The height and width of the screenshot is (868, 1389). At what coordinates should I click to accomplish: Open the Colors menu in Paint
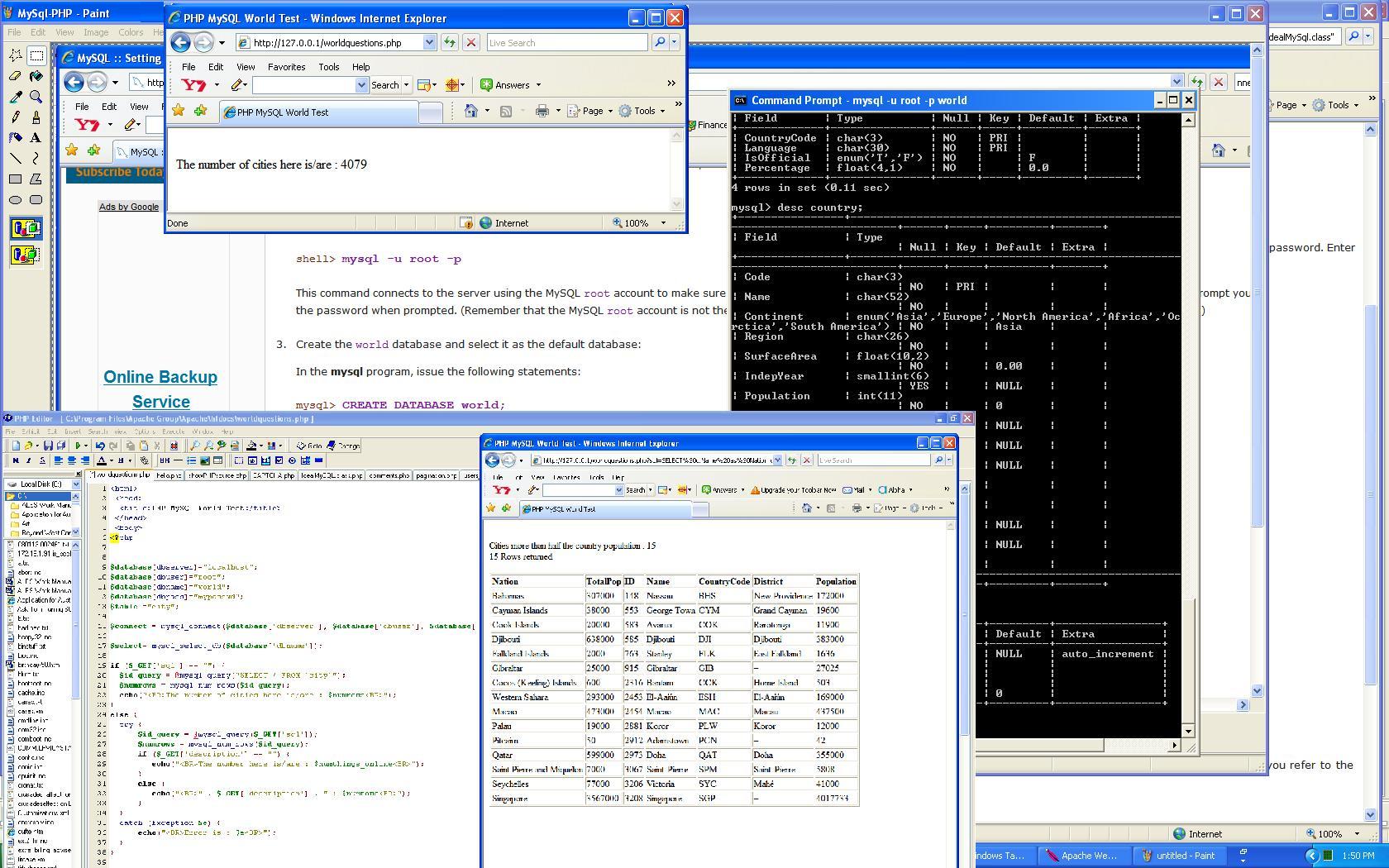(131, 32)
